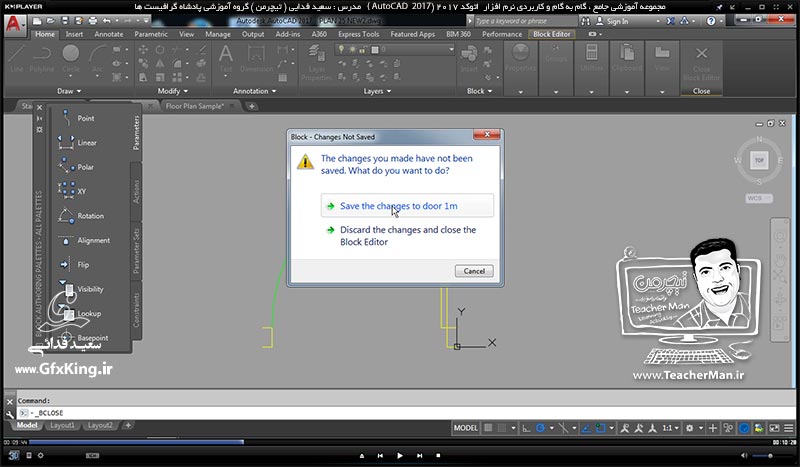The image size is (800, 467).
Task: Toggle grid display in status bar
Action: 488,428
